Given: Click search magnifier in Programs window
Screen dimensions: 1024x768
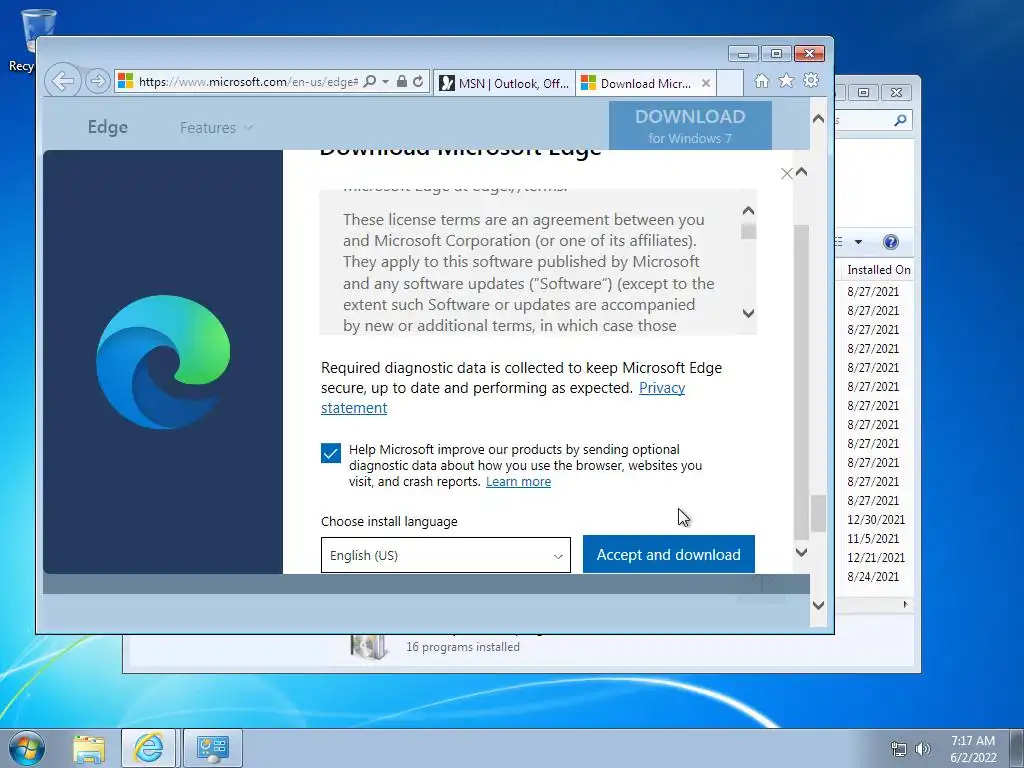Looking at the screenshot, I should (901, 120).
